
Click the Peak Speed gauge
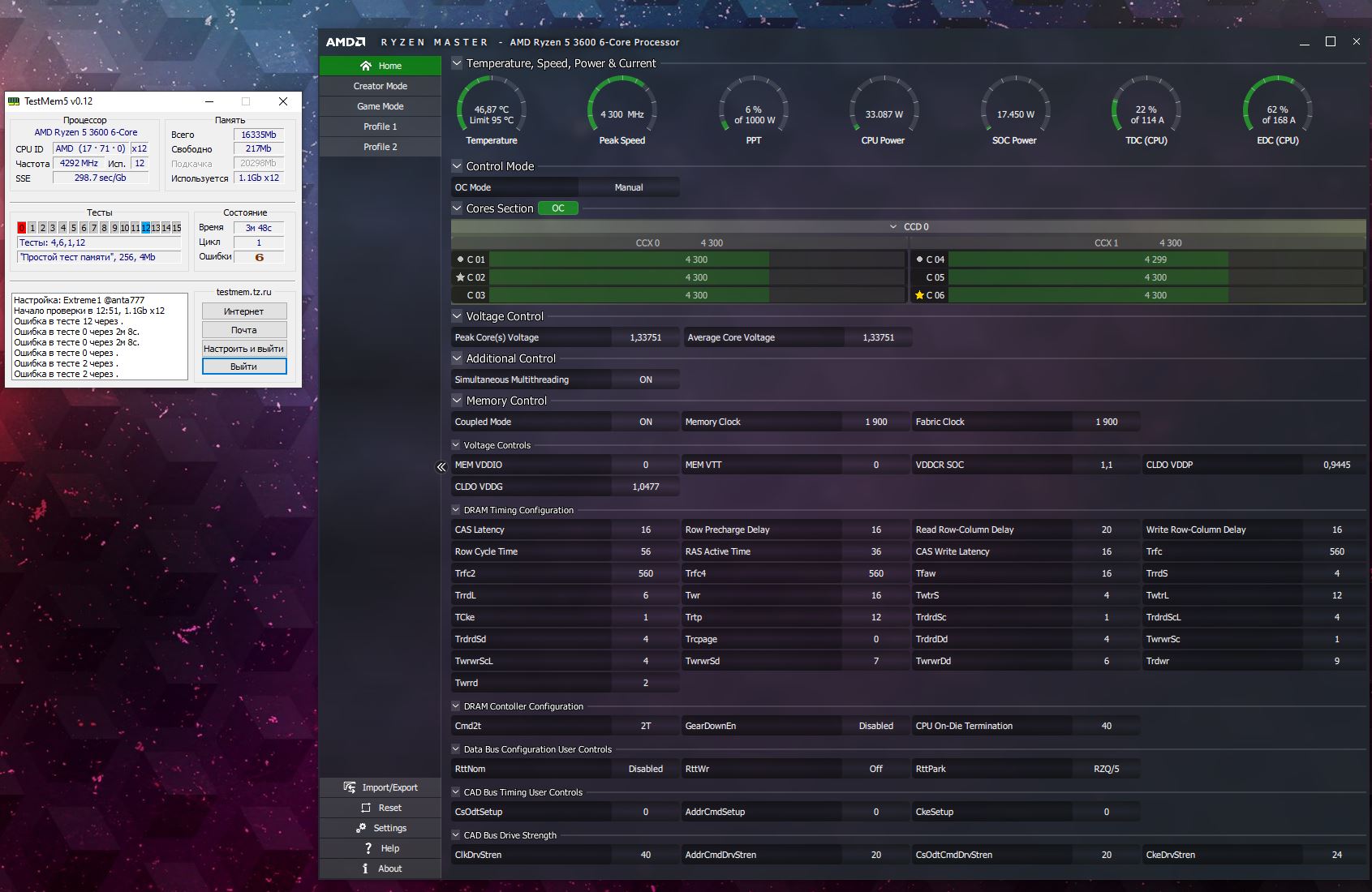tap(622, 110)
